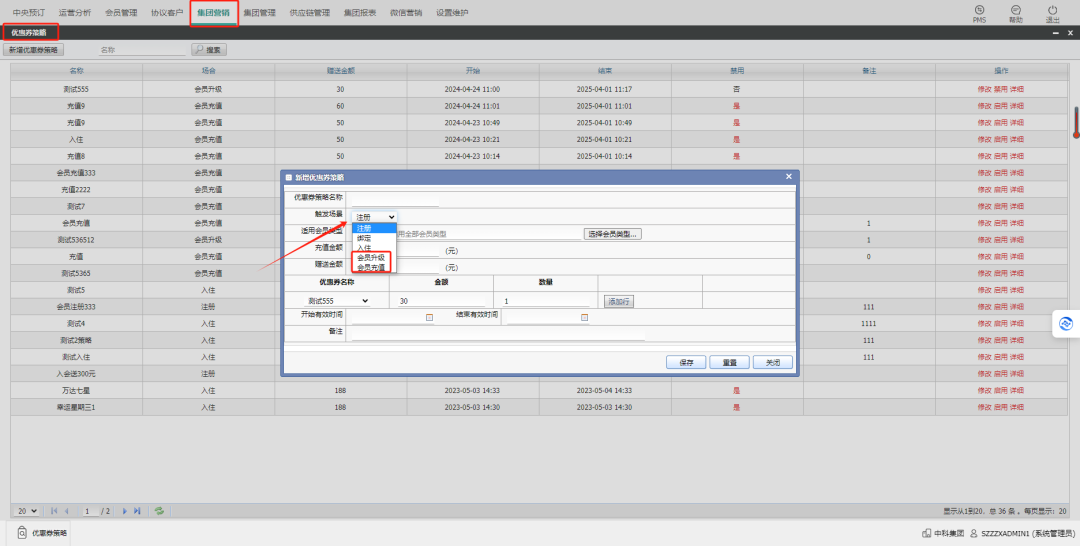Close the 新增优惠券策略 dialog with X
The image size is (1080, 546).
[789, 177]
